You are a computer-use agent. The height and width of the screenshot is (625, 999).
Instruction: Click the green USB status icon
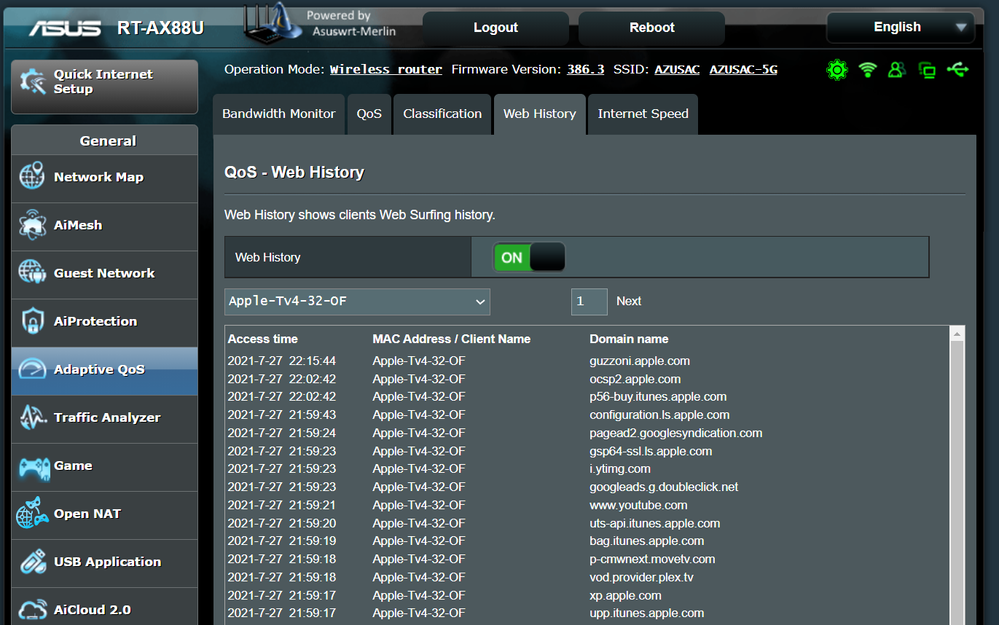point(958,69)
